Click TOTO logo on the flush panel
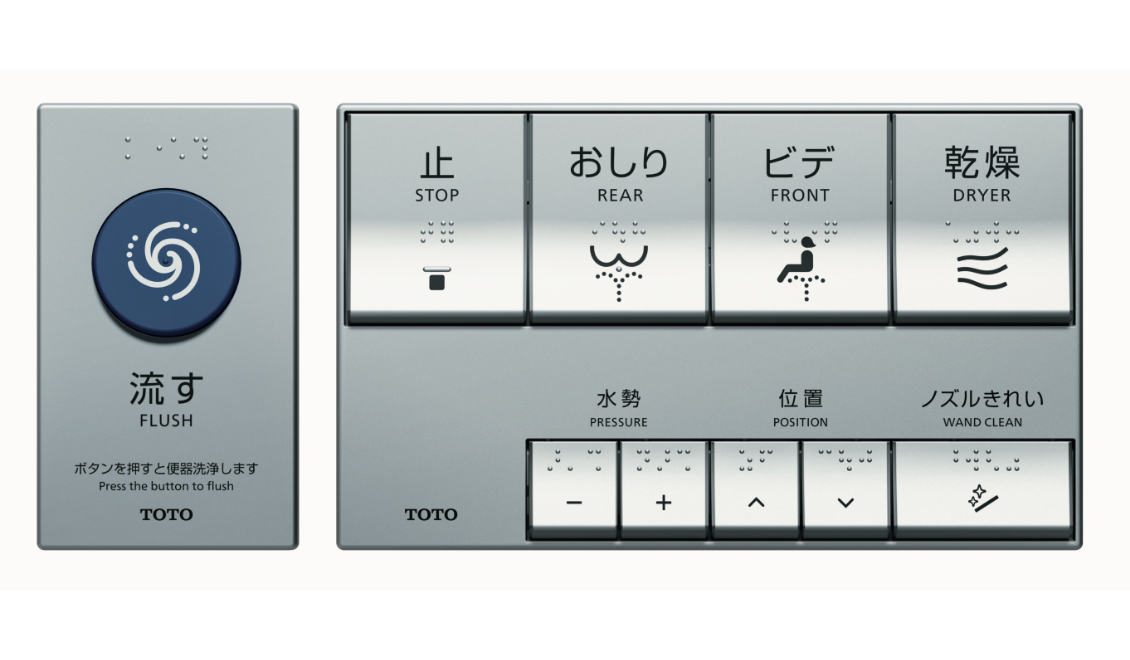The image size is (1130, 660). (x=166, y=514)
